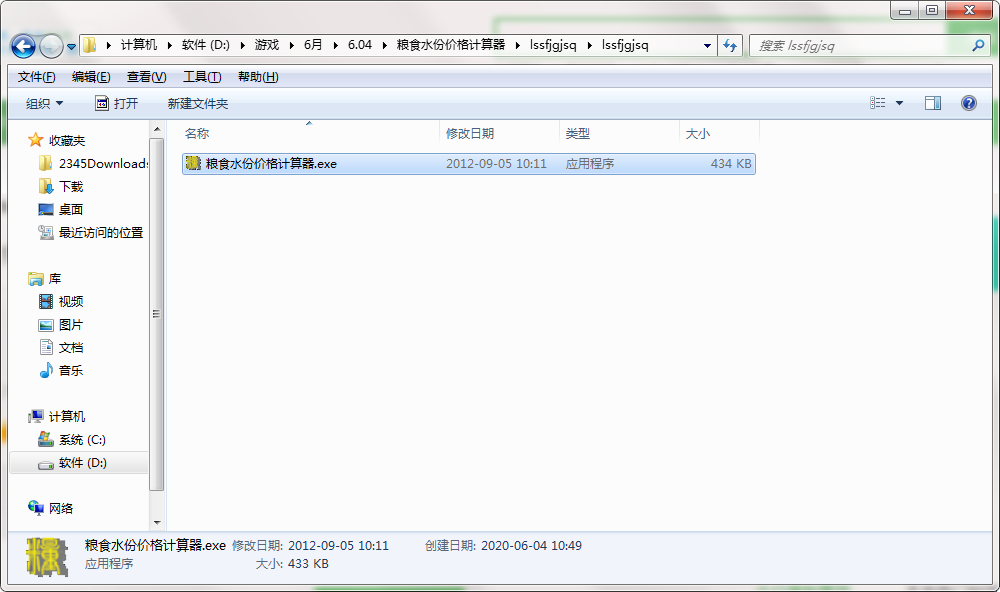Click the 库 libraries icon
This screenshot has width=1000, height=592.
click(x=36, y=279)
